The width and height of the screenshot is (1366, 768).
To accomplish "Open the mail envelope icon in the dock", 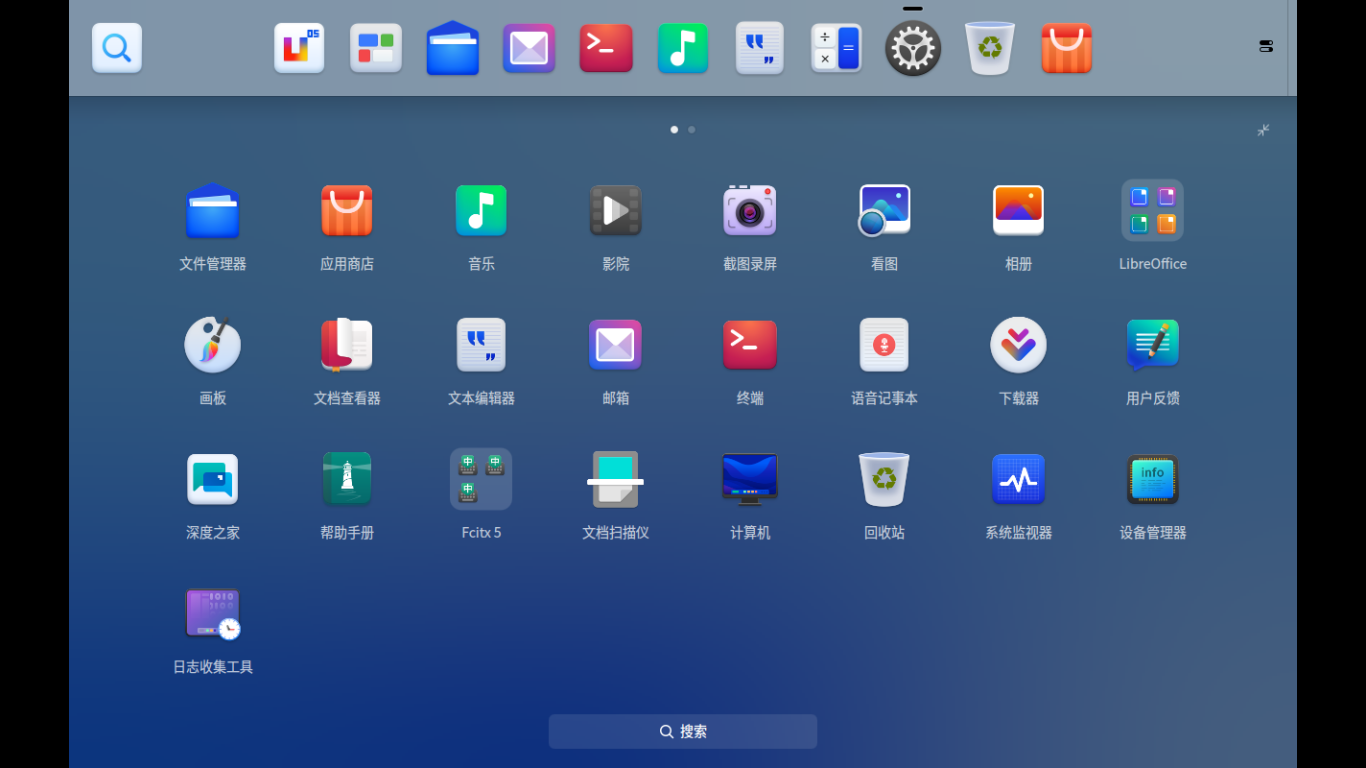I will [x=529, y=48].
